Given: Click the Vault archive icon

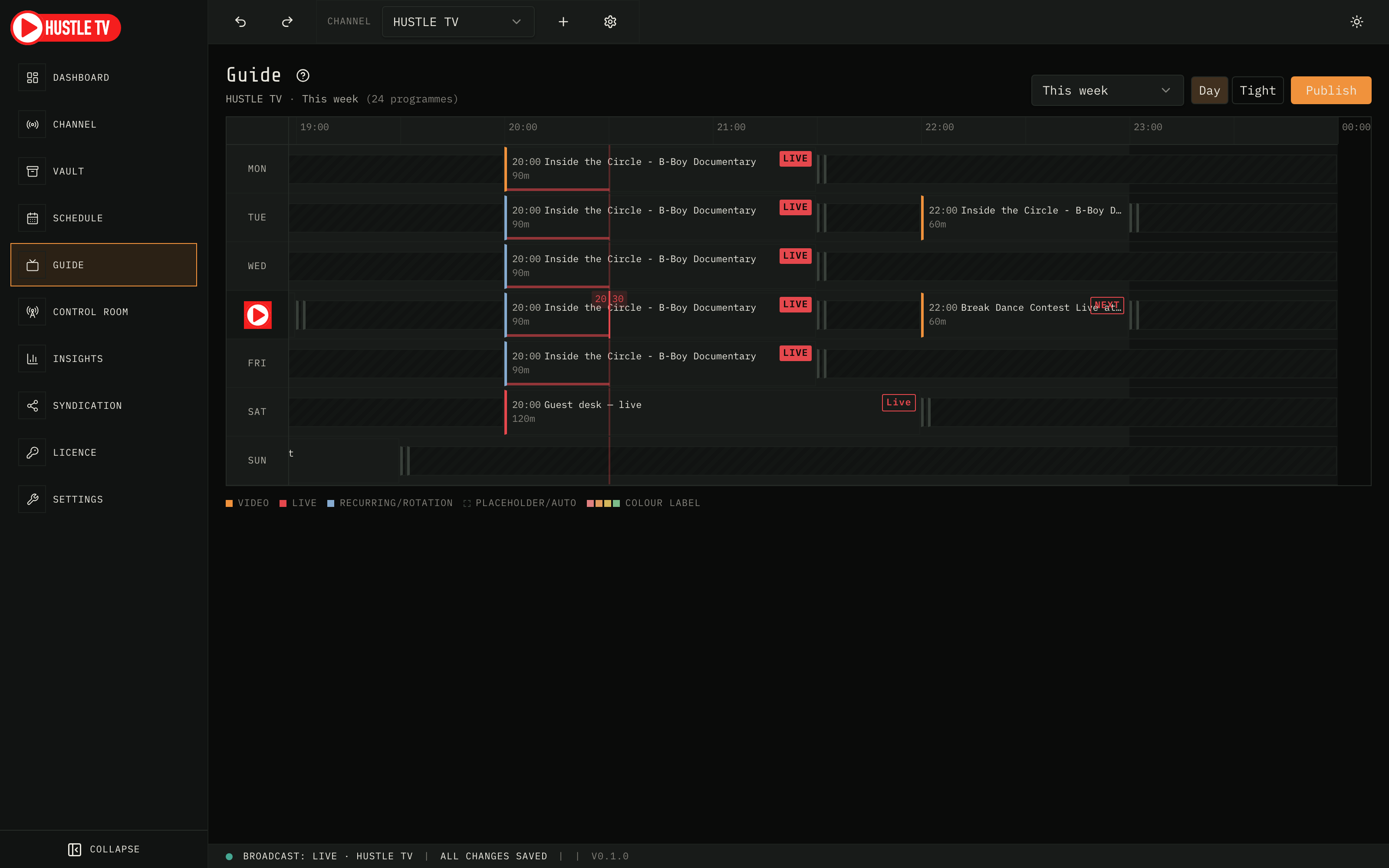Looking at the screenshot, I should [32, 171].
